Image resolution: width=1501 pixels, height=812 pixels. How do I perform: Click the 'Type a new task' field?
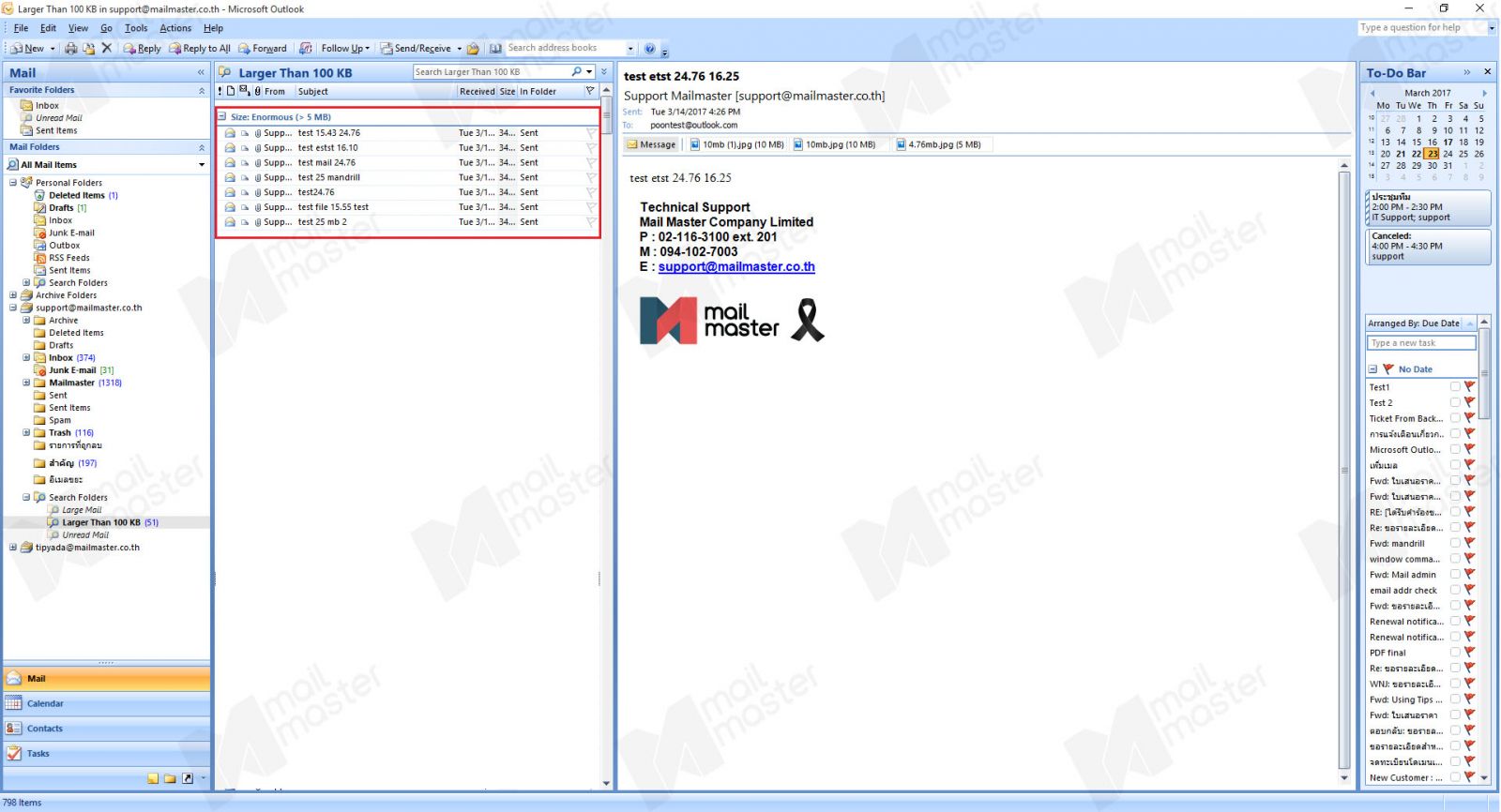click(x=1421, y=343)
